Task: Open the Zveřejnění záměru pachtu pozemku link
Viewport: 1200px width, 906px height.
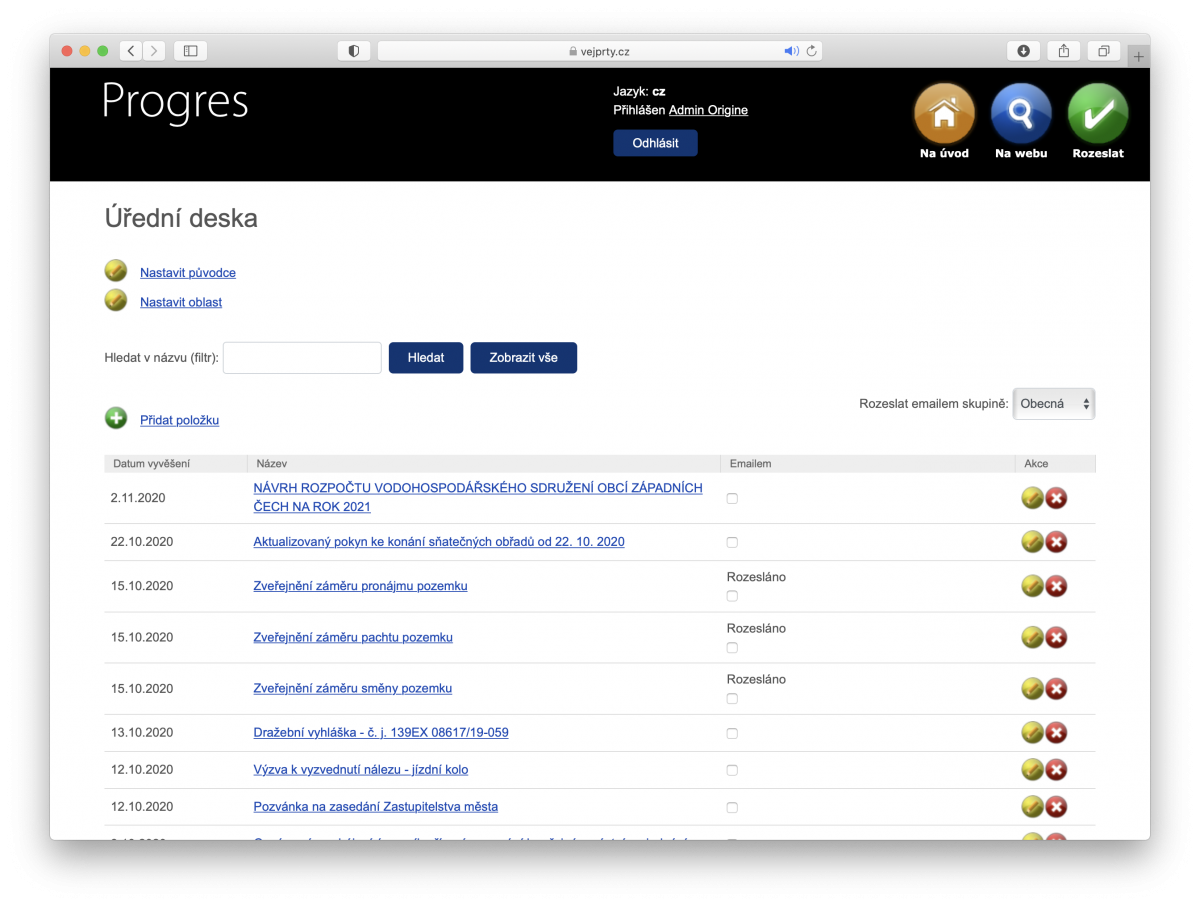Action: pyautogui.click(x=353, y=637)
